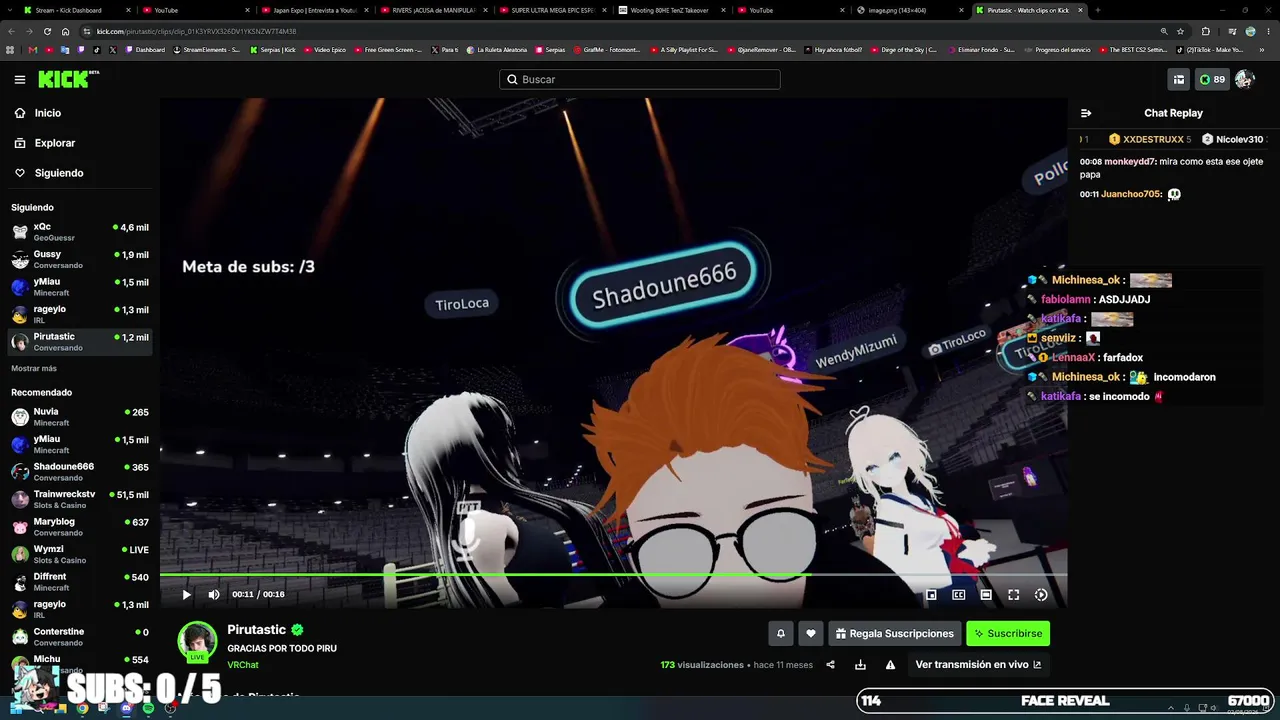Open the player playback settings icon

pyautogui.click(x=1041, y=594)
